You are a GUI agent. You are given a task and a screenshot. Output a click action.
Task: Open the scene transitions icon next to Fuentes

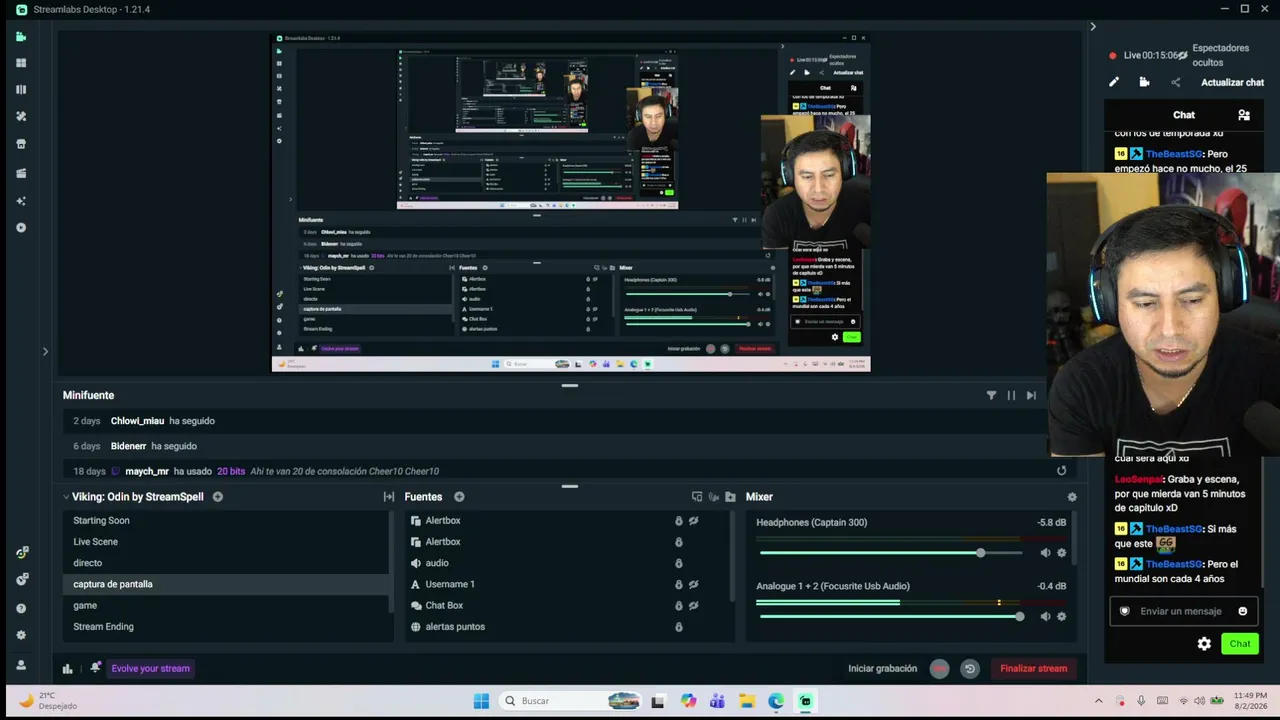(x=389, y=497)
